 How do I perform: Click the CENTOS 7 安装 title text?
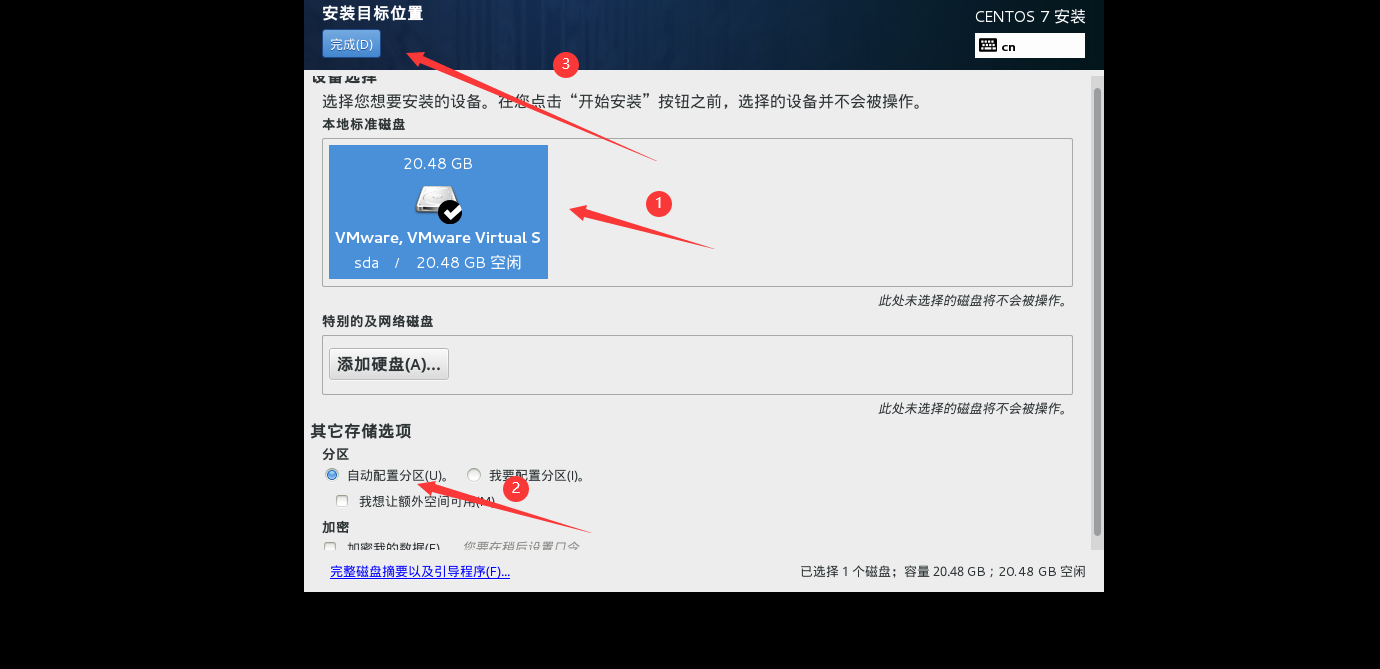tap(1030, 16)
